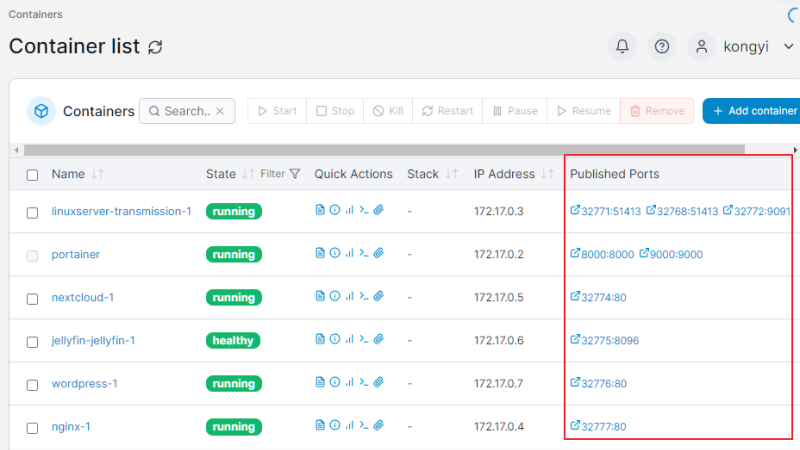The height and width of the screenshot is (450, 800).
Task: Inspect linuxserver-transmission-1 via info icon
Action: point(335,210)
